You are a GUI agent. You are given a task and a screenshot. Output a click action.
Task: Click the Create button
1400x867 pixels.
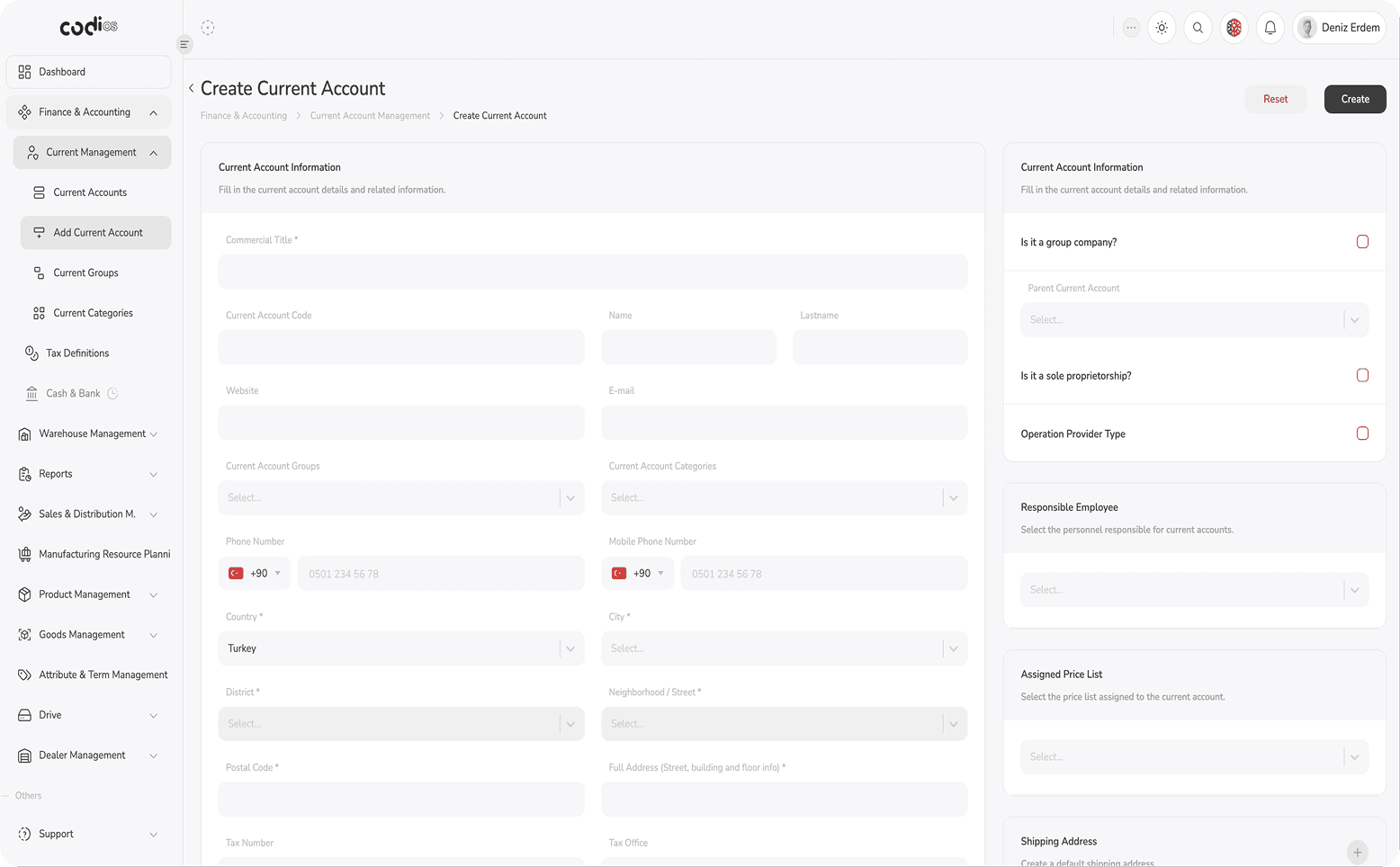pyautogui.click(x=1355, y=99)
